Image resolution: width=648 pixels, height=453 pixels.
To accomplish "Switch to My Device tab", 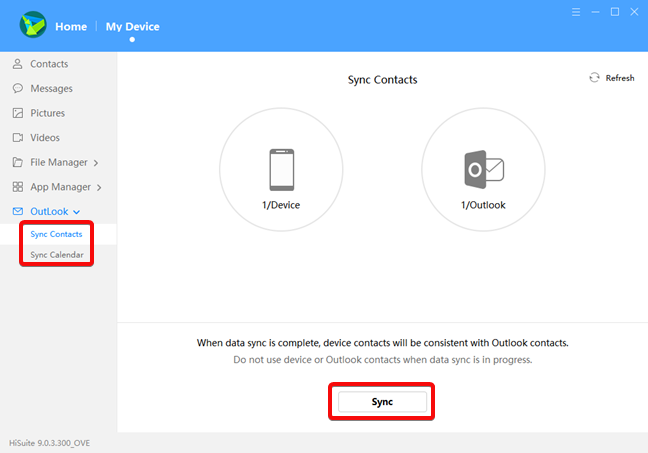I will click(133, 27).
